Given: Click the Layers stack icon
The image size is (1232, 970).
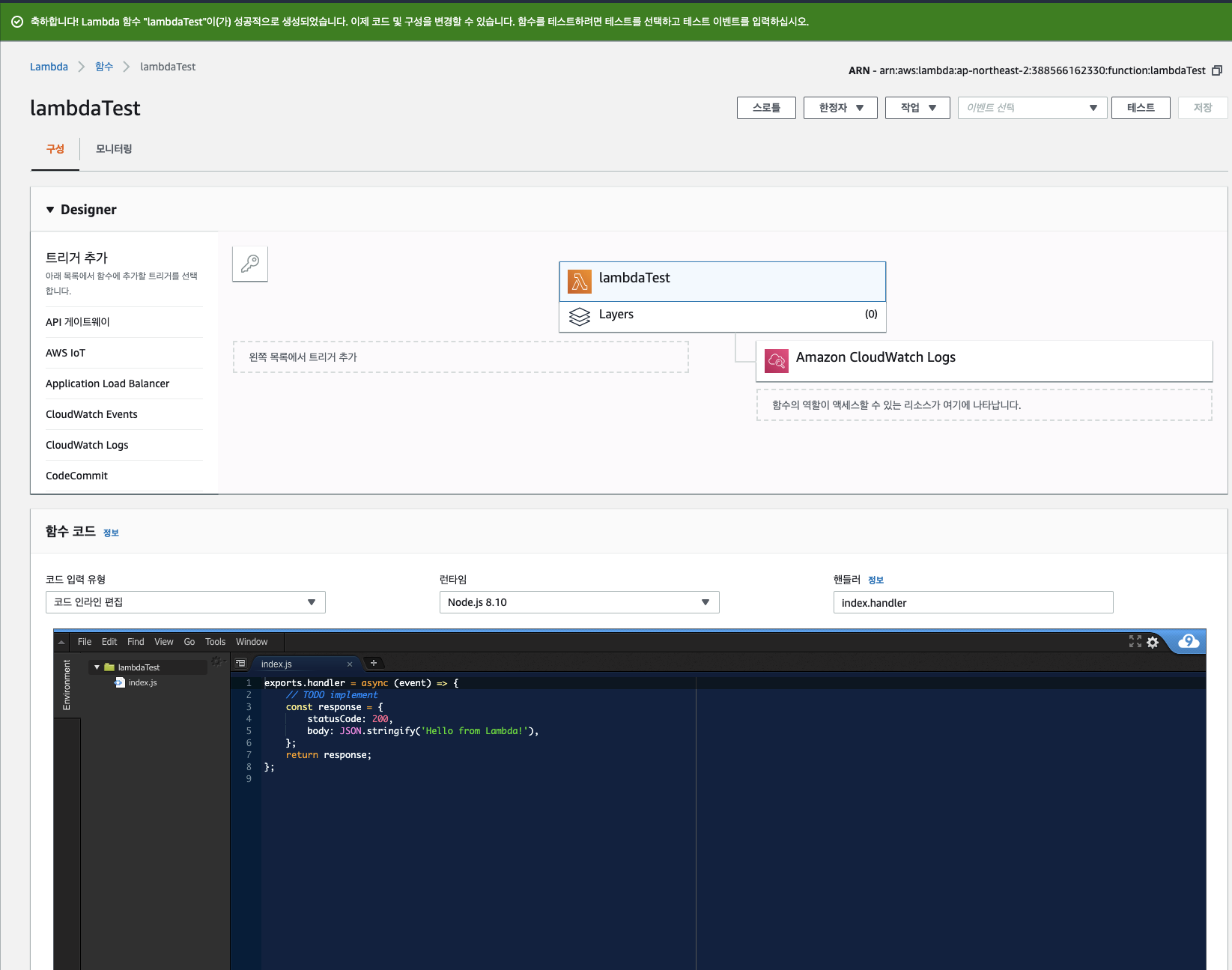Looking at the screenshot, I should click(x=580, y=317).
